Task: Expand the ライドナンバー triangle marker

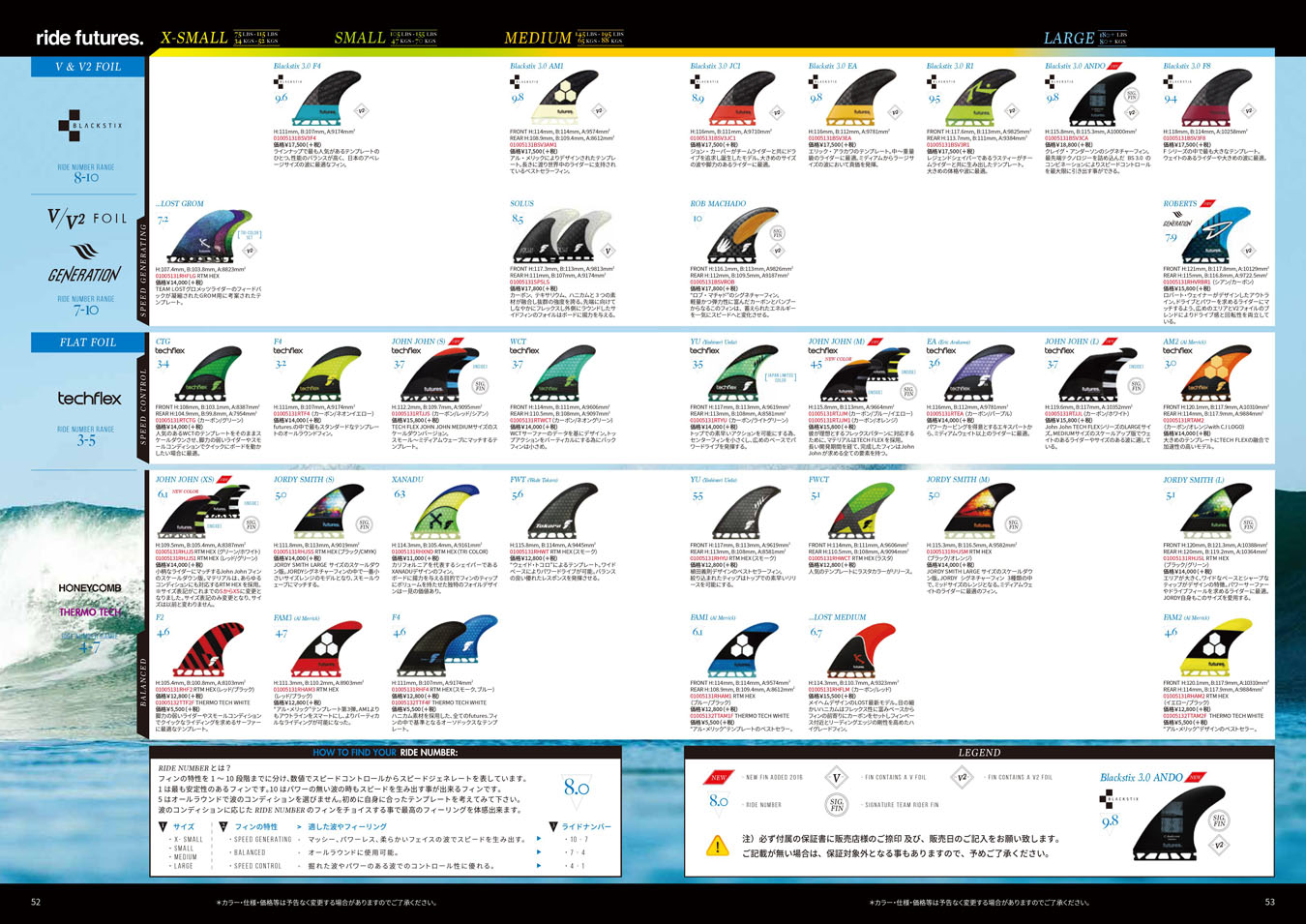Action: (x=553, y=827)
